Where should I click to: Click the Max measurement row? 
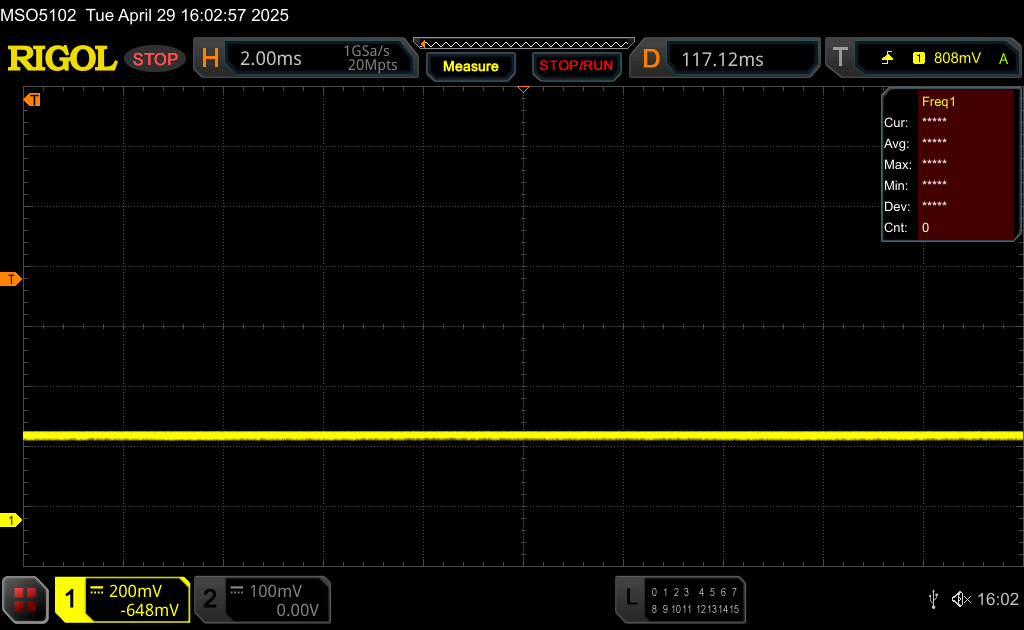[948, 164]
